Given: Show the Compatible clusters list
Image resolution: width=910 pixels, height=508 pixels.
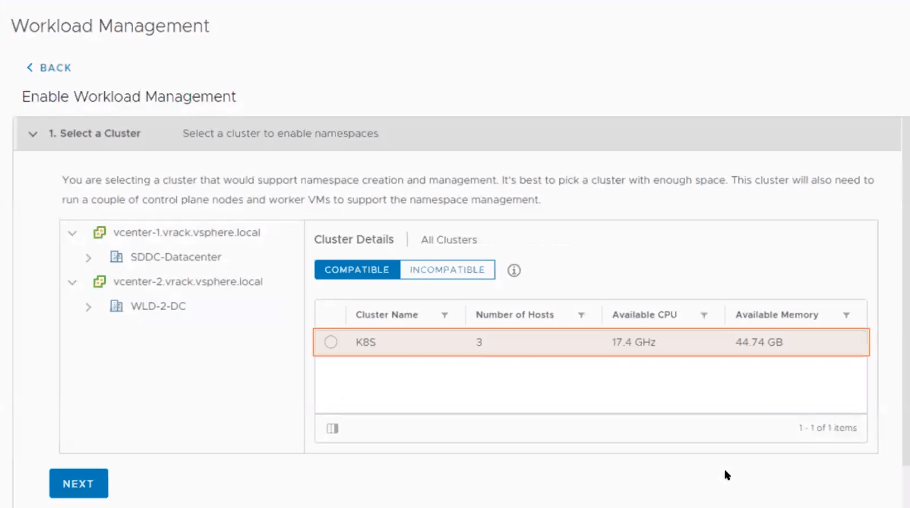Looking at the screenshot, I should click(x=356, y=270).
